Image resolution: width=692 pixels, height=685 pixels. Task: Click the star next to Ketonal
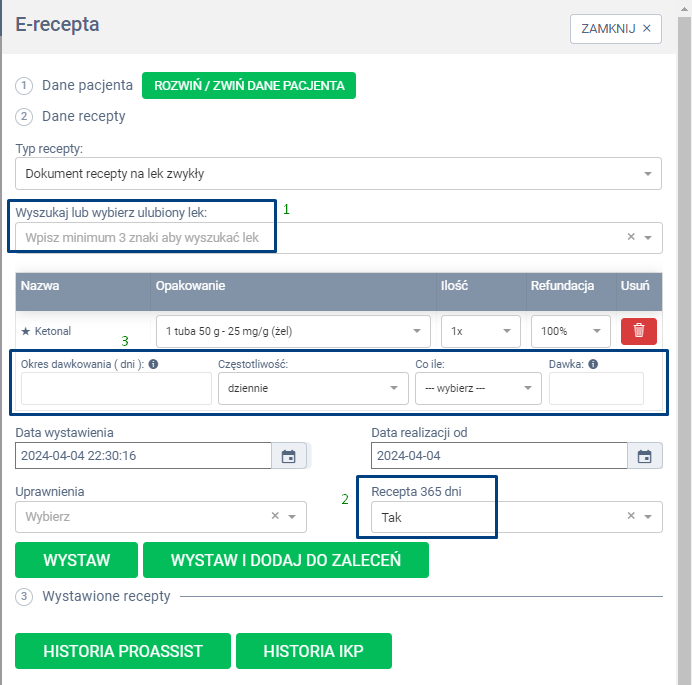point(25,331)
